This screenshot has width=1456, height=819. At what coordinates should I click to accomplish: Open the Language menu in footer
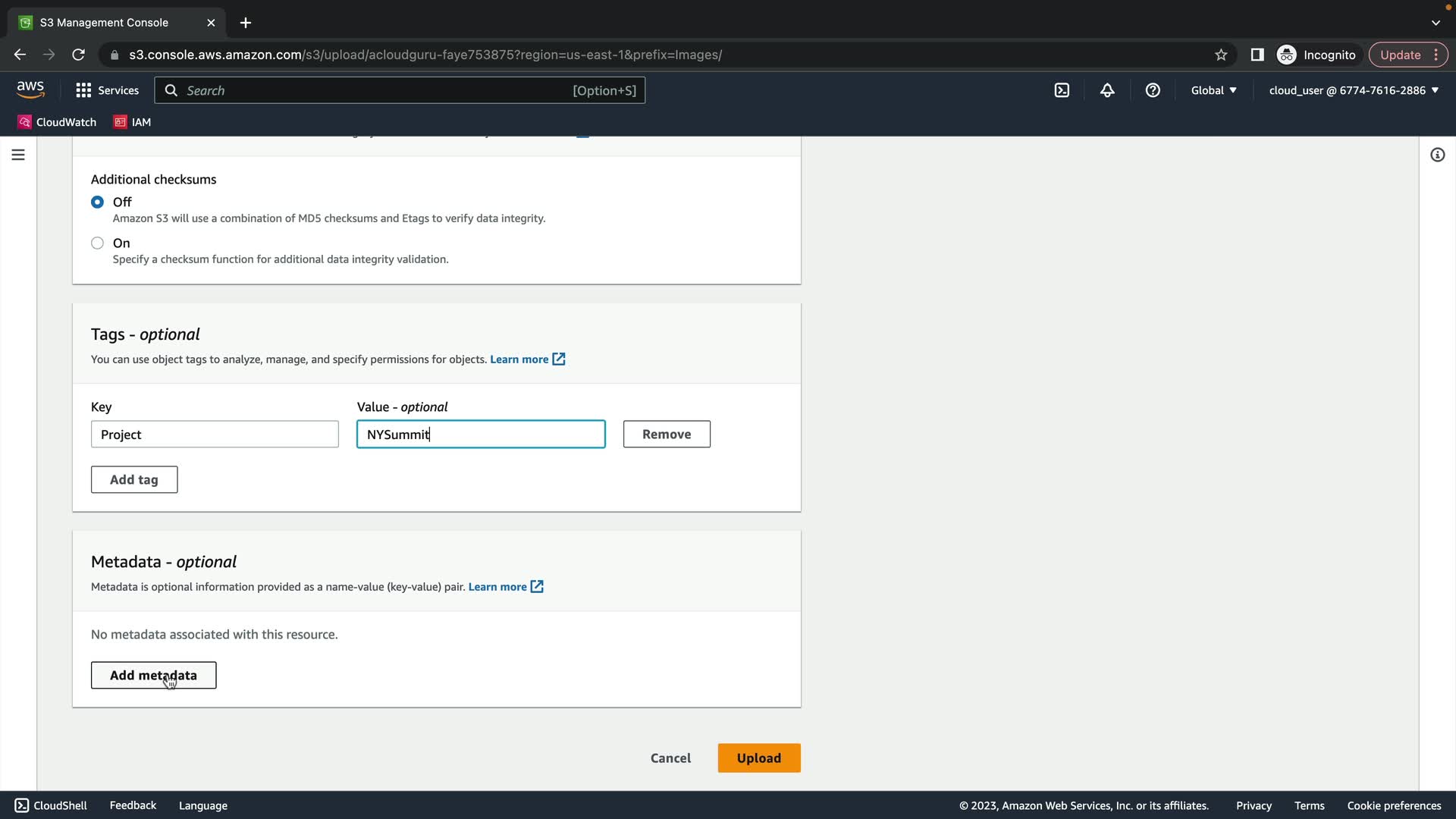click(202, 805)
